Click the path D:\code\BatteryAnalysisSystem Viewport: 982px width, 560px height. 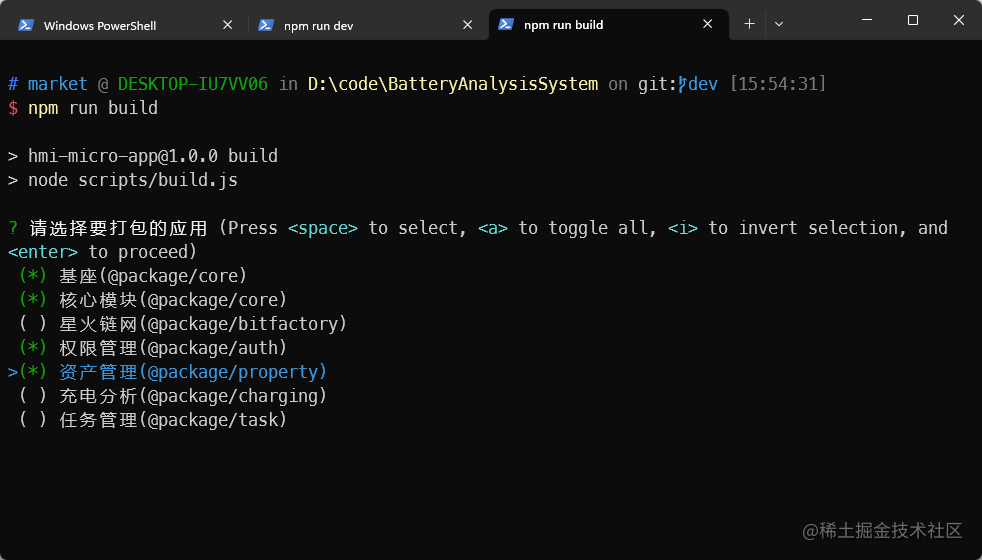453,84
